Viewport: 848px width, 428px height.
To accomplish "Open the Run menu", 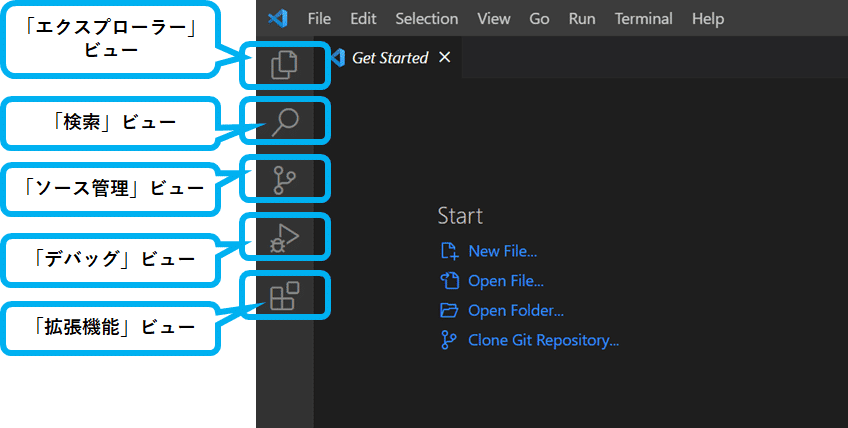I will point(582,19).
